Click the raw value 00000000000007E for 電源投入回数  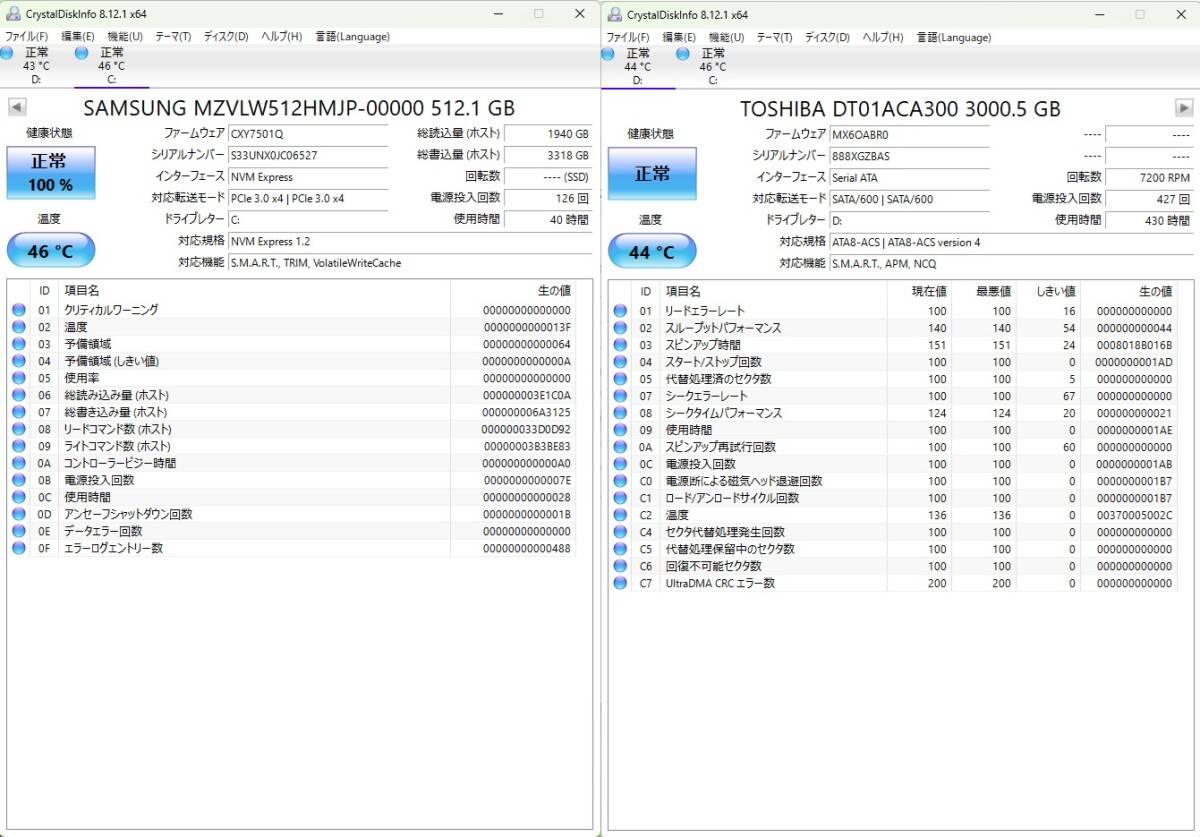pyautogui.click(x=526, y=480)
